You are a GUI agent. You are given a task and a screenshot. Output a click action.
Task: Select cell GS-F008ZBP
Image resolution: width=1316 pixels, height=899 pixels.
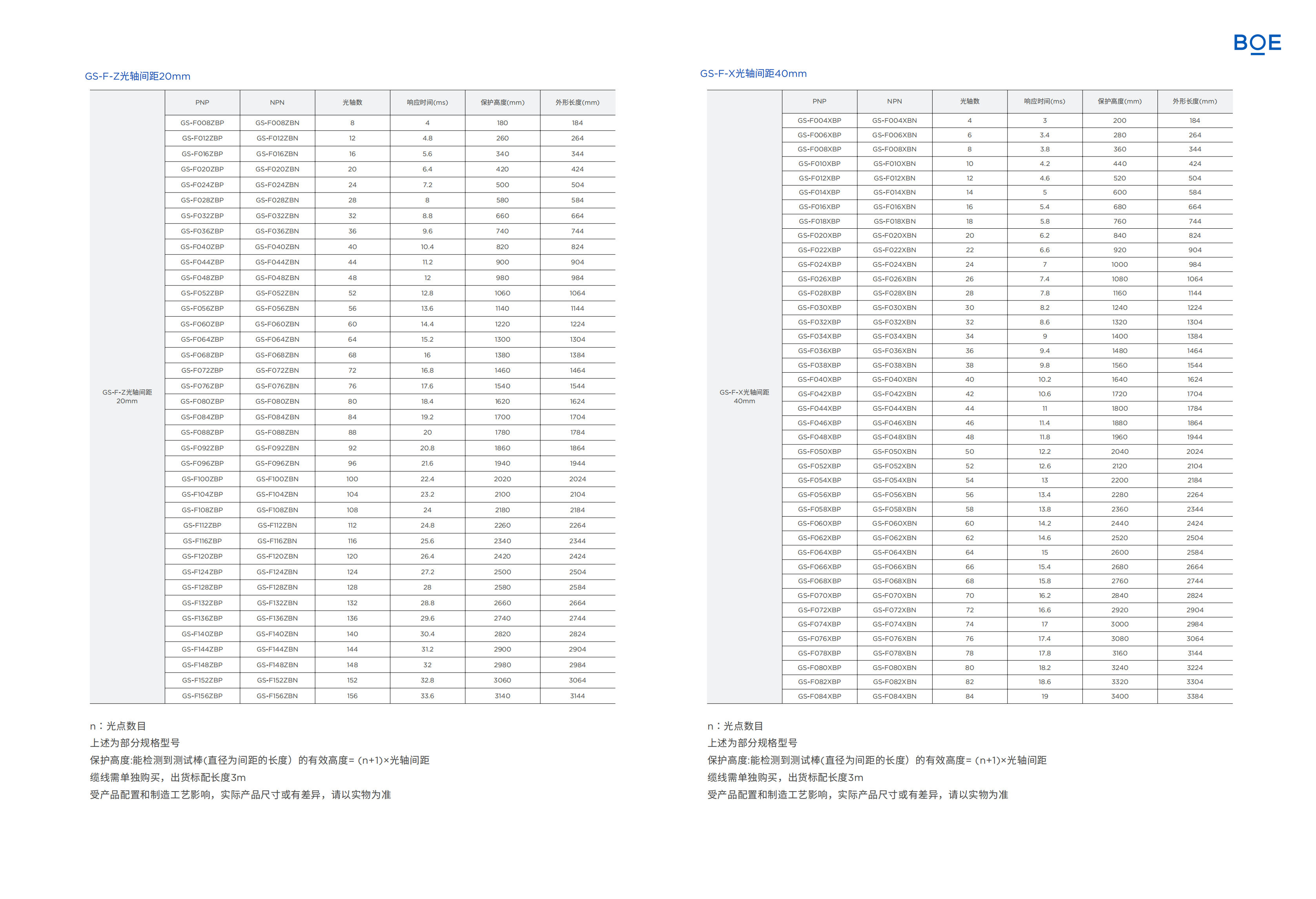coord(202,123)
